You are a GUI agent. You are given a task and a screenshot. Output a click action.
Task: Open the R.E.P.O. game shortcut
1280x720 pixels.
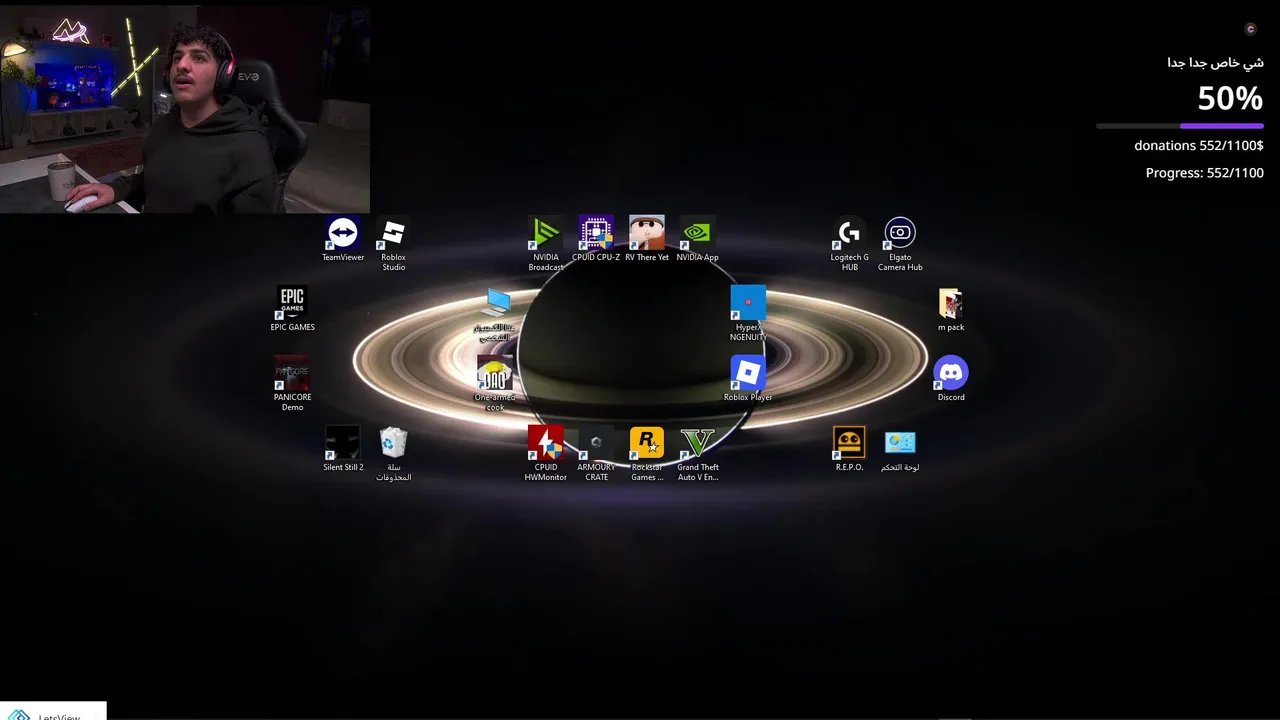(849, 450)
